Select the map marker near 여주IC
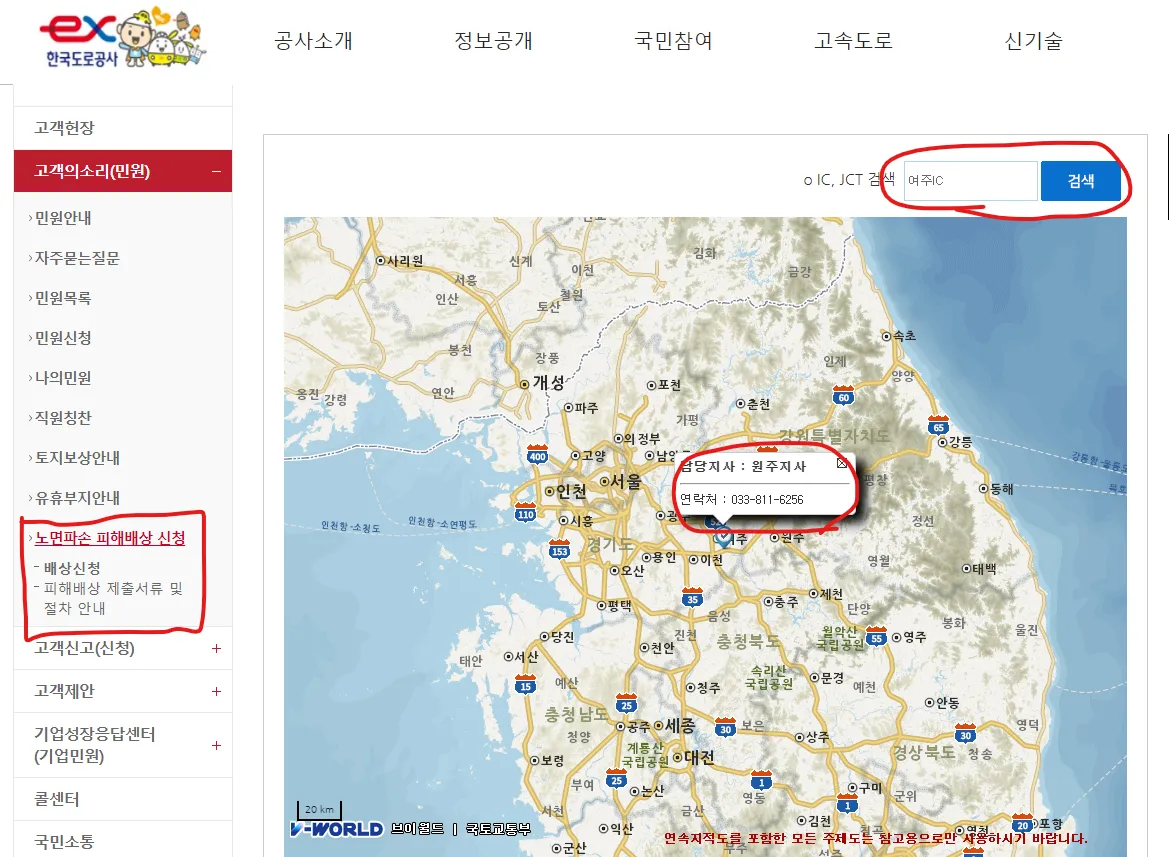Screen dimensions: 1169x857 point(724,537)
